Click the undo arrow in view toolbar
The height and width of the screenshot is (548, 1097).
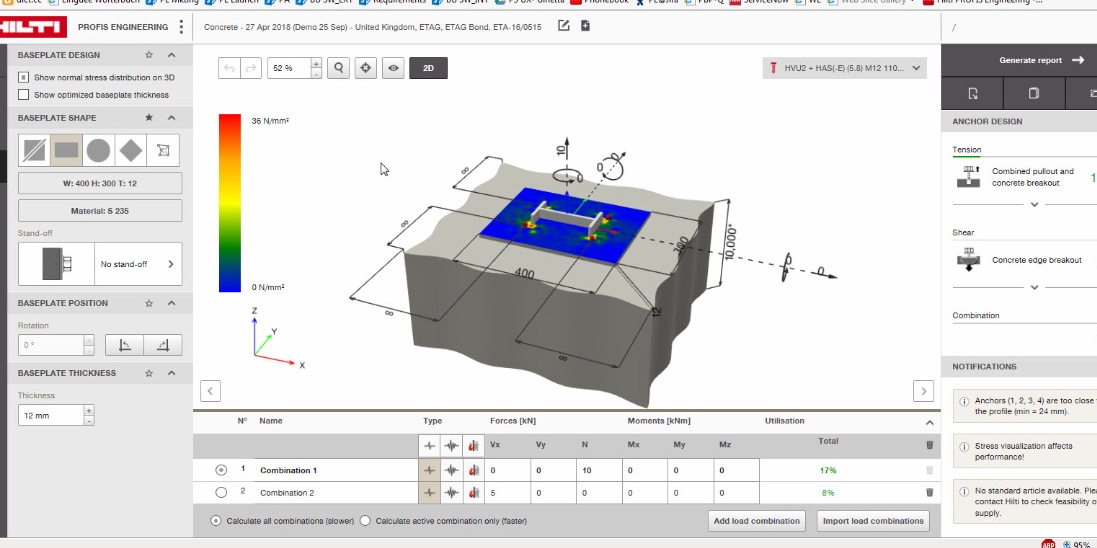pyautogui.click(x=229, y=68)
